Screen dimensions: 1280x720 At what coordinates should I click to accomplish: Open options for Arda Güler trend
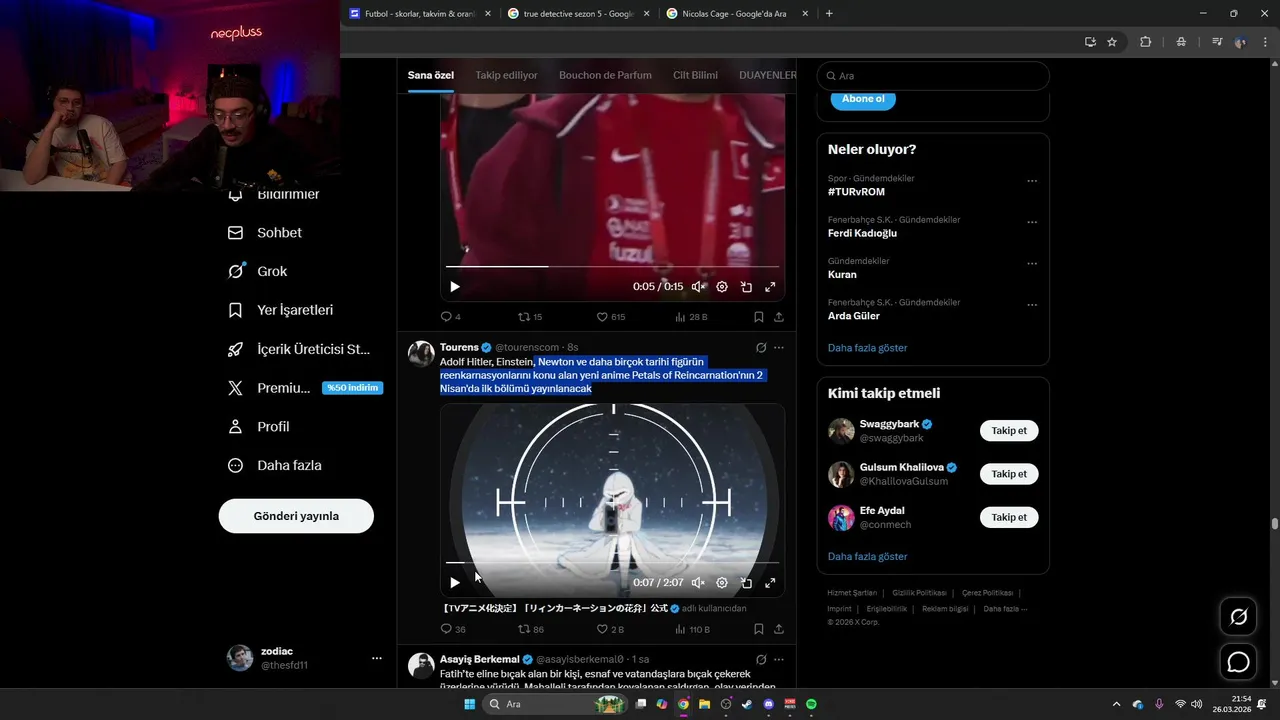(1032, 305)
